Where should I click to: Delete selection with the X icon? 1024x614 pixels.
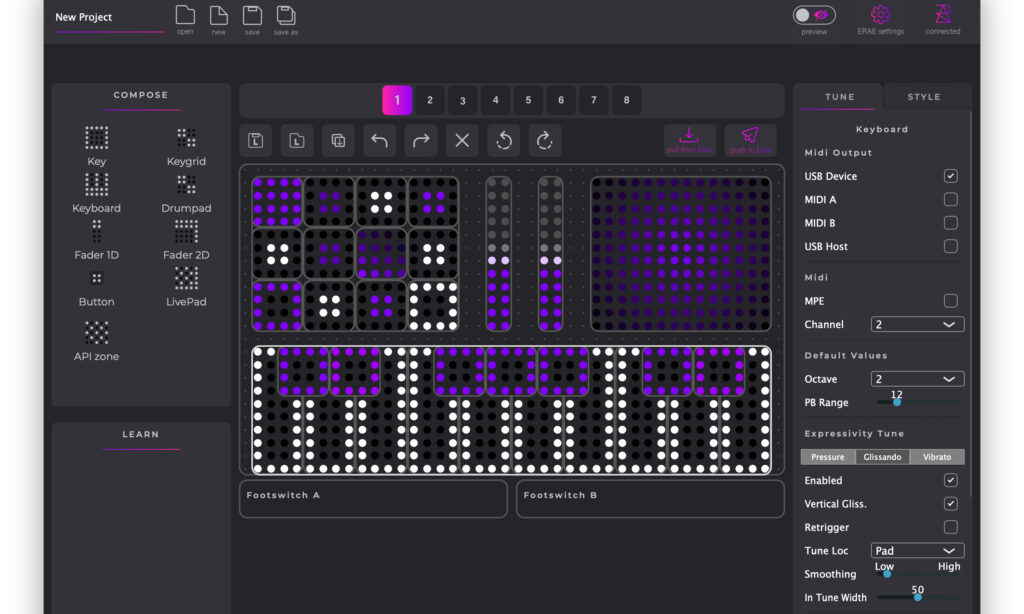(x=462, y=141)
